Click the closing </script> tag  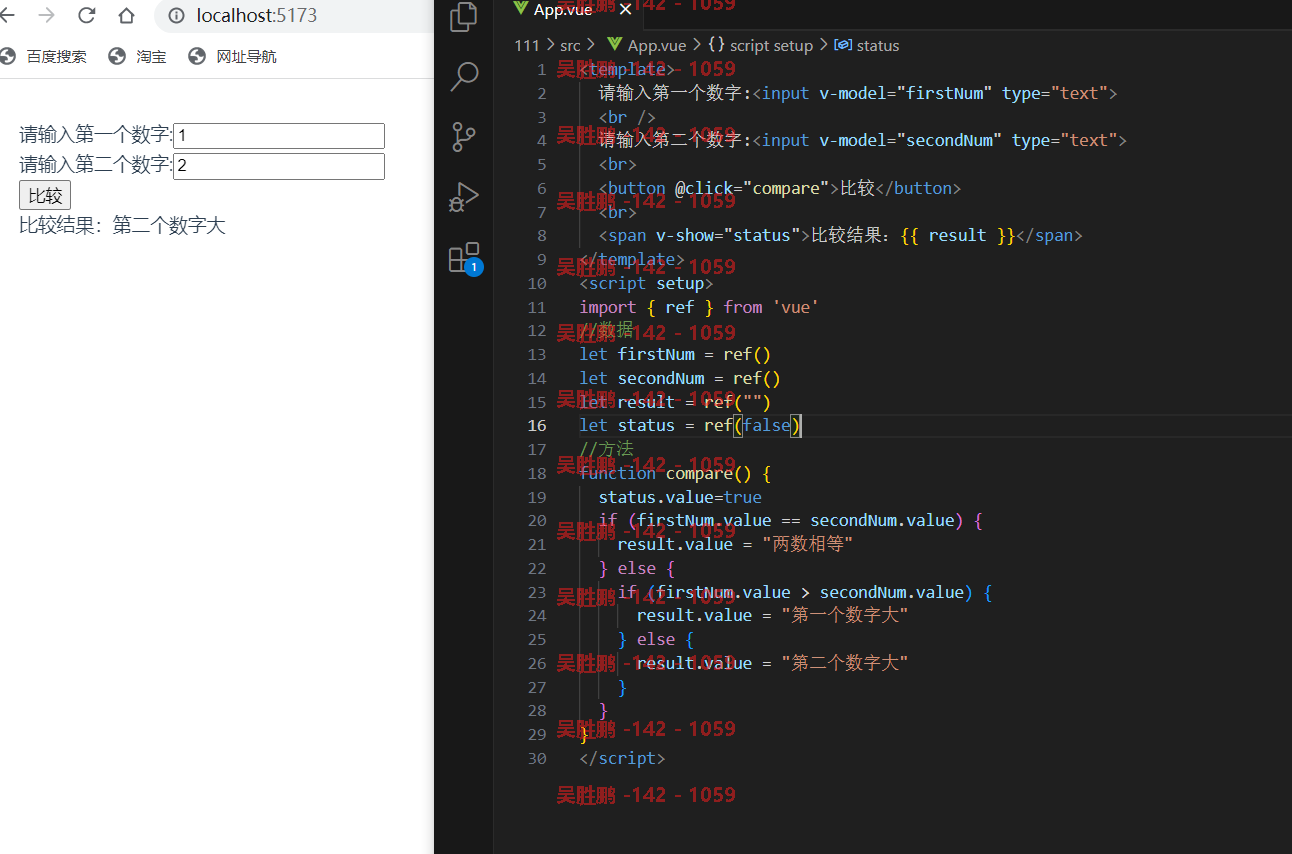coord(622,759)
